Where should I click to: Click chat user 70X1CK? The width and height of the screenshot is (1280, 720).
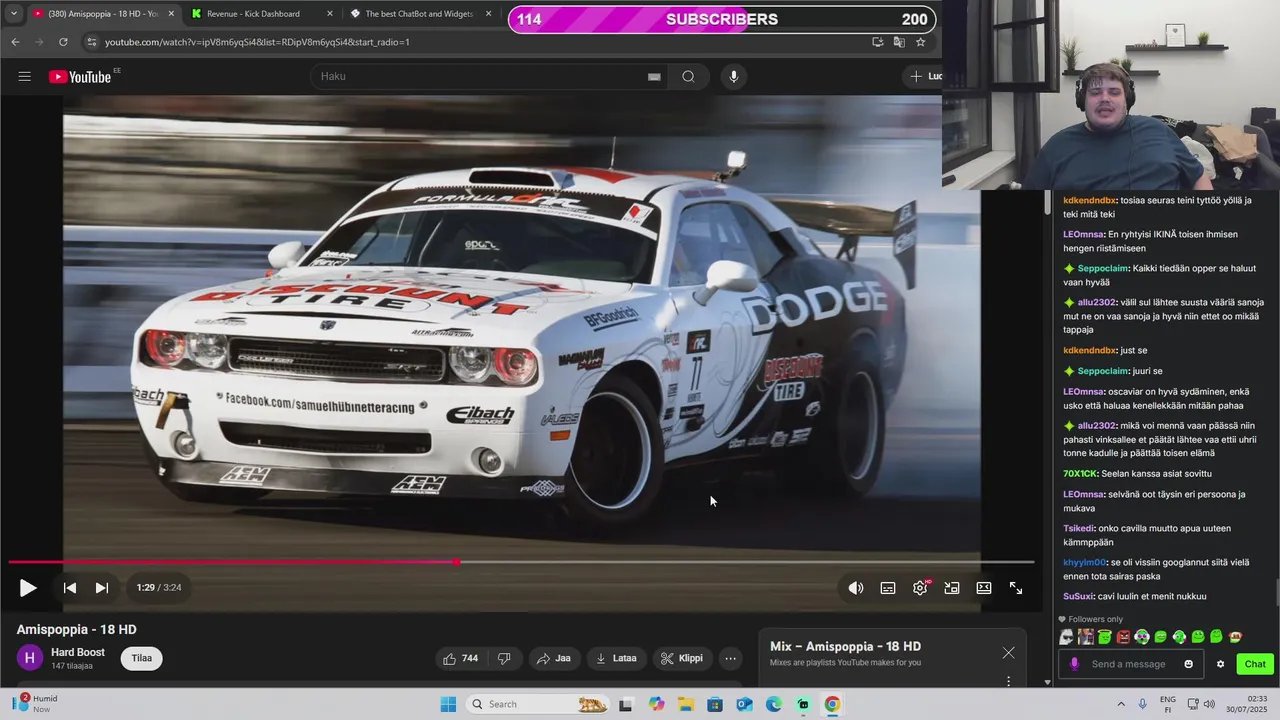click(x=1080, y=474)
